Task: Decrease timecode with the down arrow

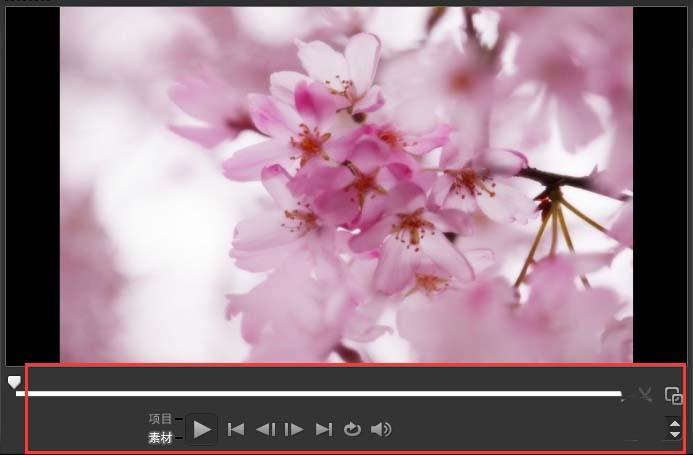Action: click(x=674, y=434)
